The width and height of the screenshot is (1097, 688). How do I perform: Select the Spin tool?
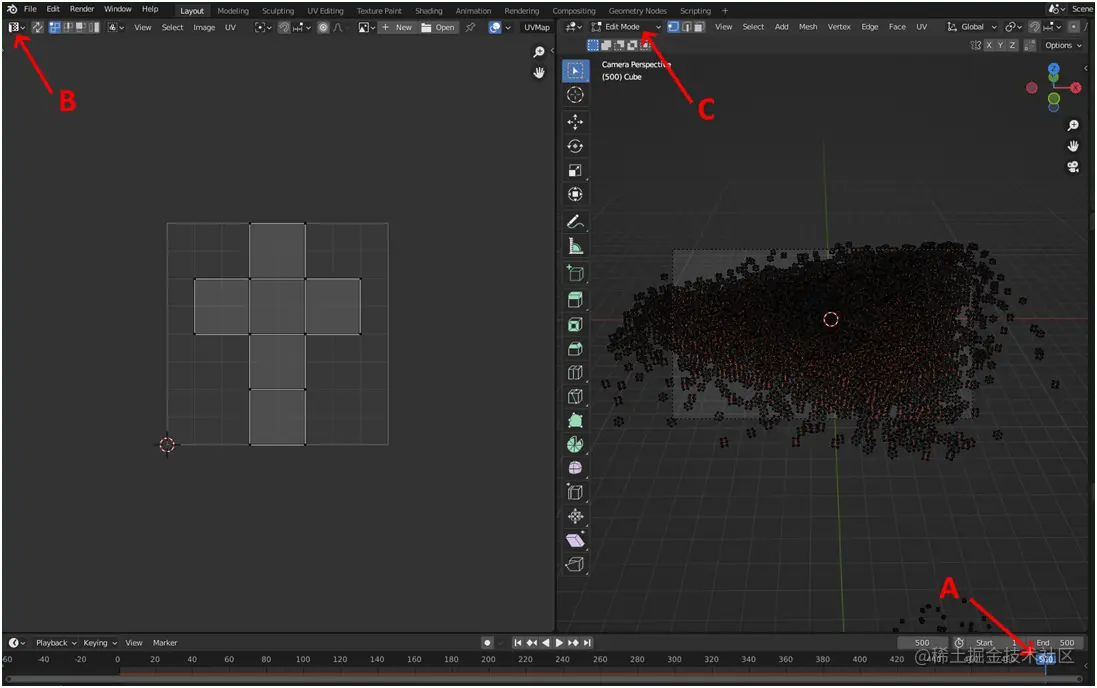(x=575, y=444)
